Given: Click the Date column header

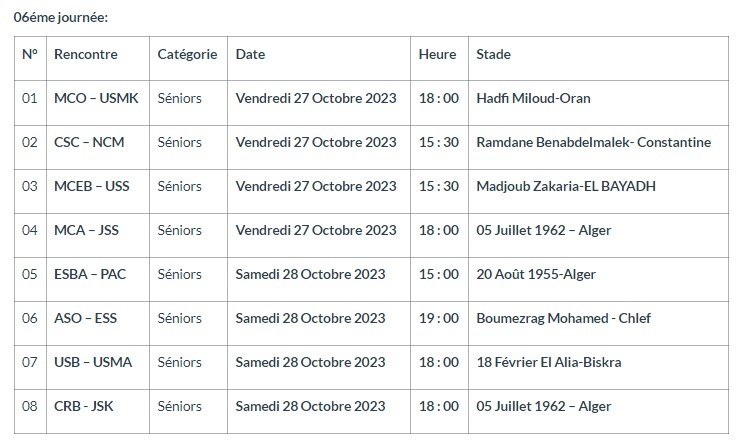Looking at the screenshot, I should pos(250,55).
